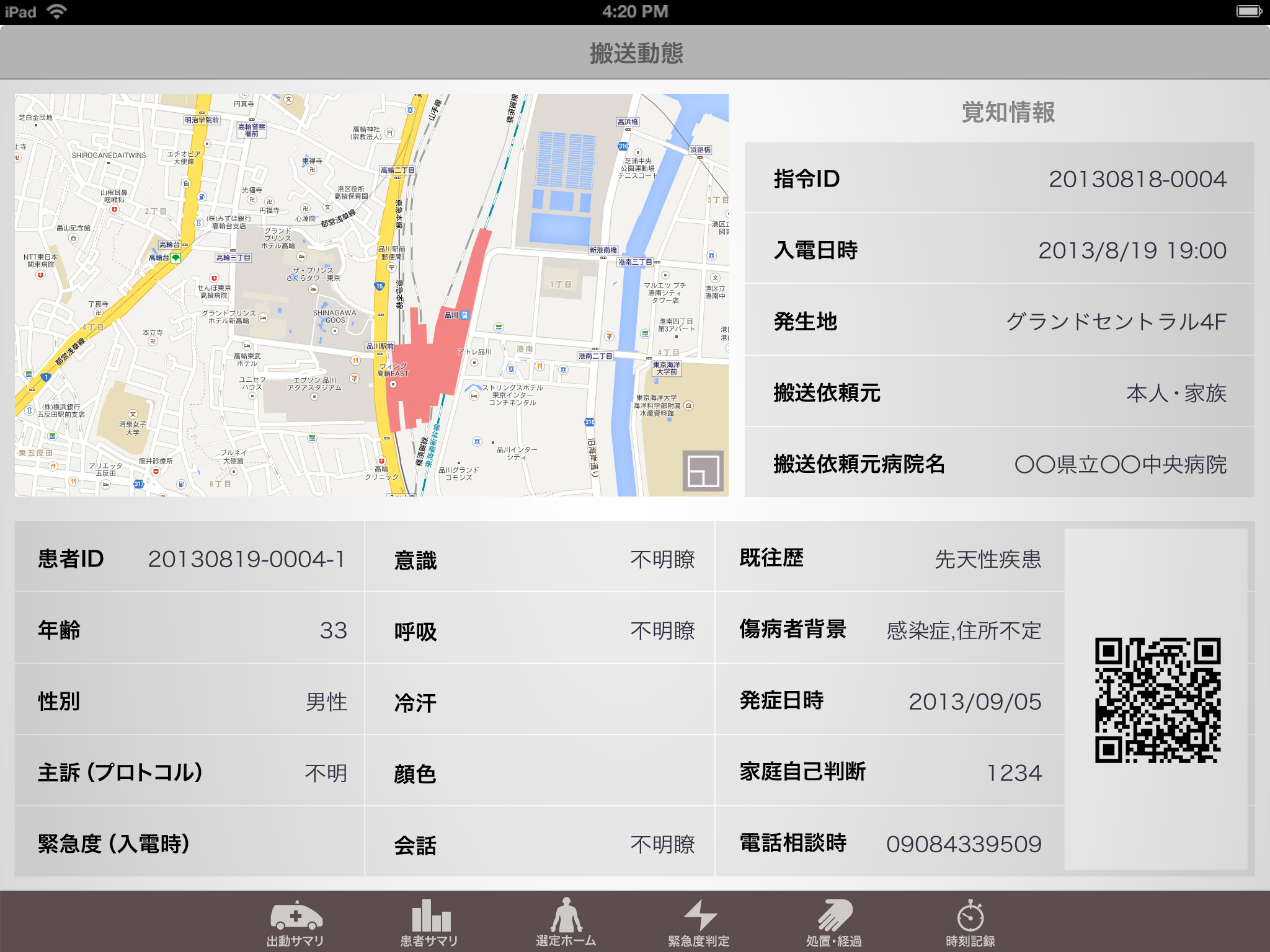
Task: Select the 選定ホーム person icon
Action: click(566, 923)
